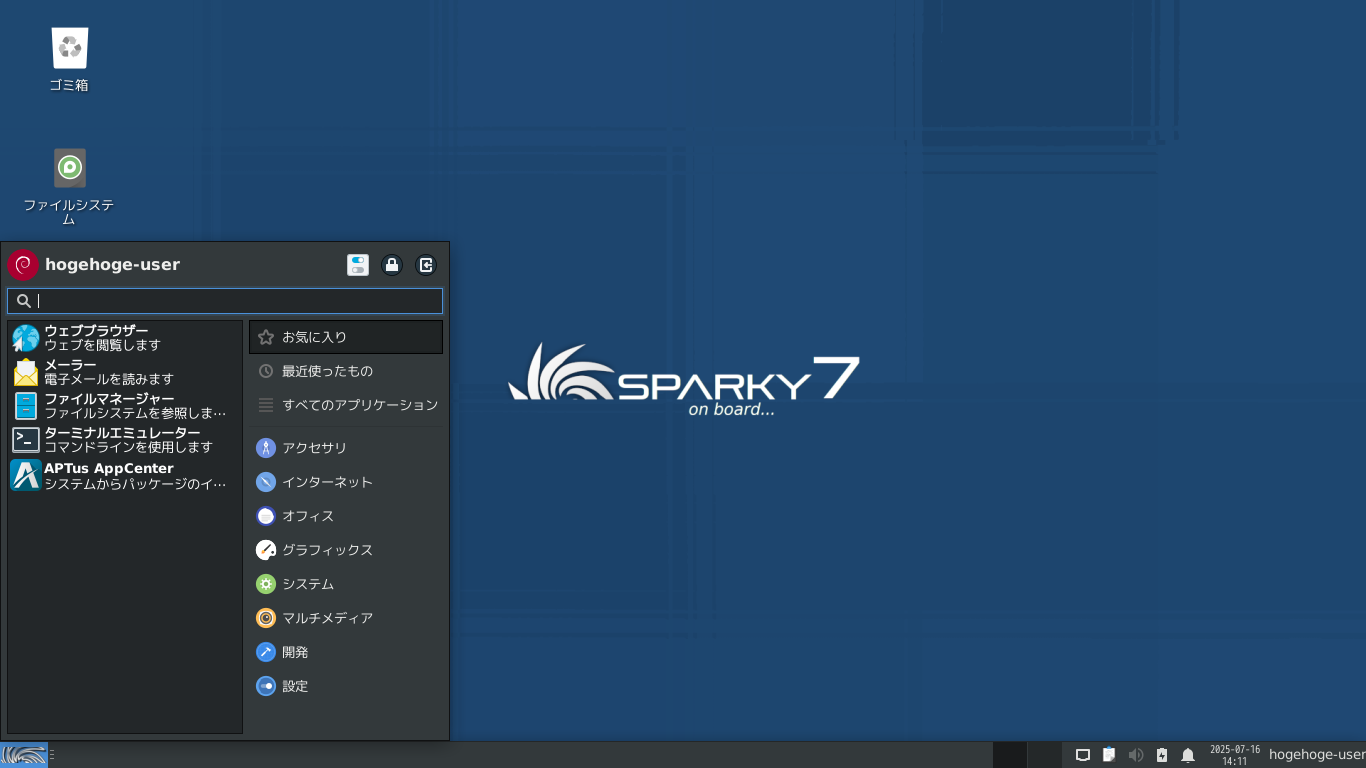
Task: Open the settings manager icon in menu header
Action: coord(357,265)
